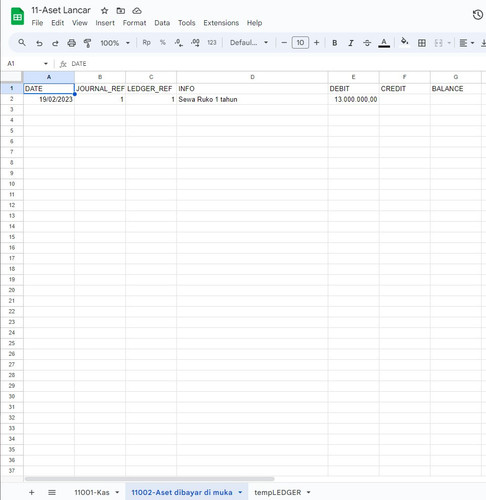This screenshot has height=500, width=486.
Task: Open the all sheets list
Action: (52, 492)
